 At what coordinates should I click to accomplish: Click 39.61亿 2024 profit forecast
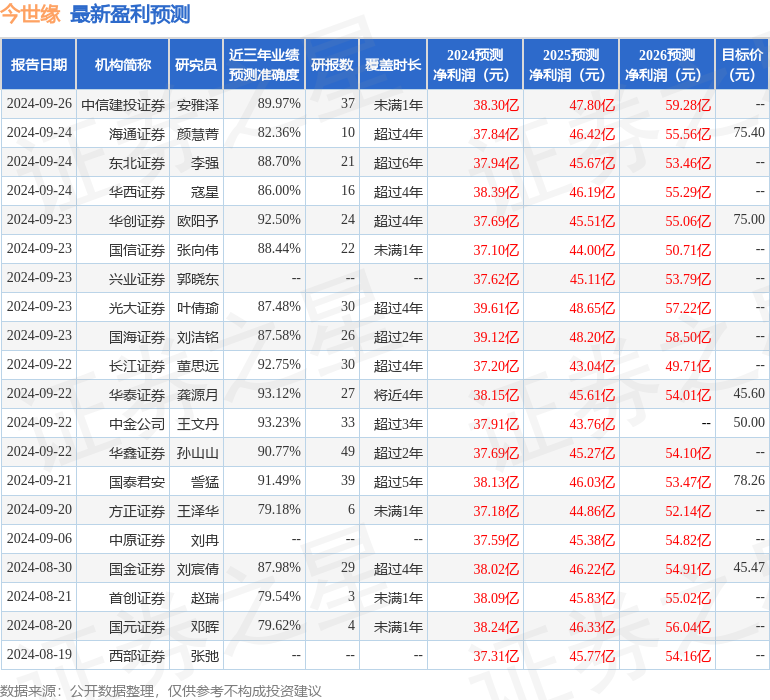pyautogui.click(x=496, y=308)
